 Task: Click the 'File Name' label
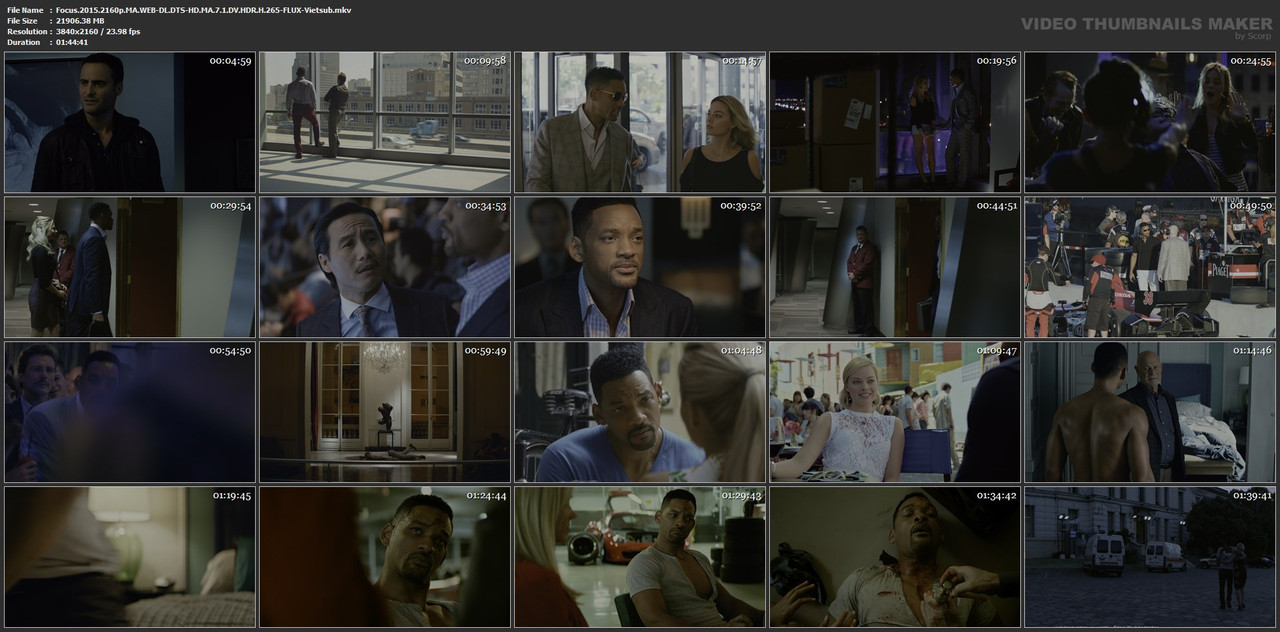click(25, 10)
